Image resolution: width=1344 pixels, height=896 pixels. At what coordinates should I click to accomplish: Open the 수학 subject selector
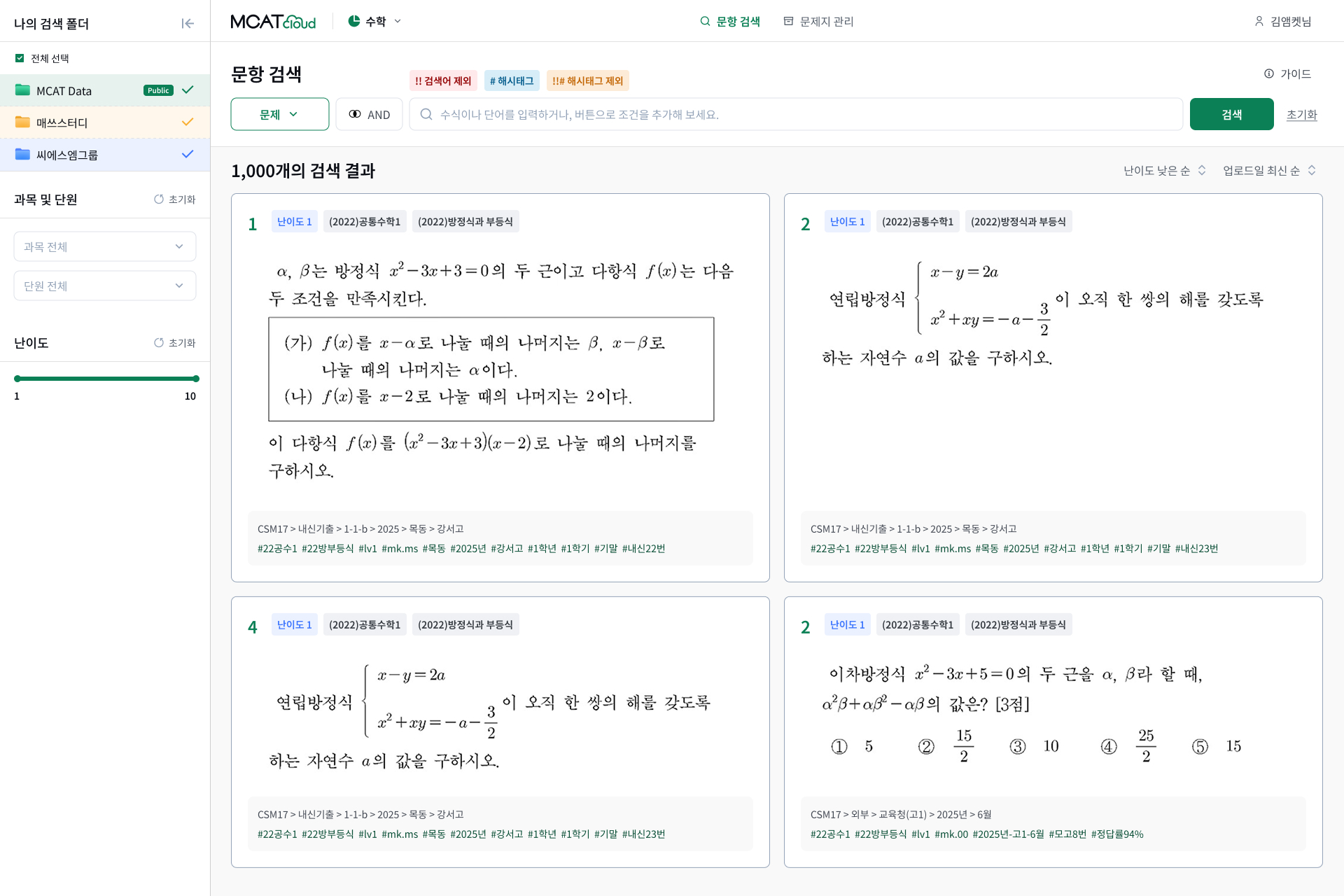(375, 21)
